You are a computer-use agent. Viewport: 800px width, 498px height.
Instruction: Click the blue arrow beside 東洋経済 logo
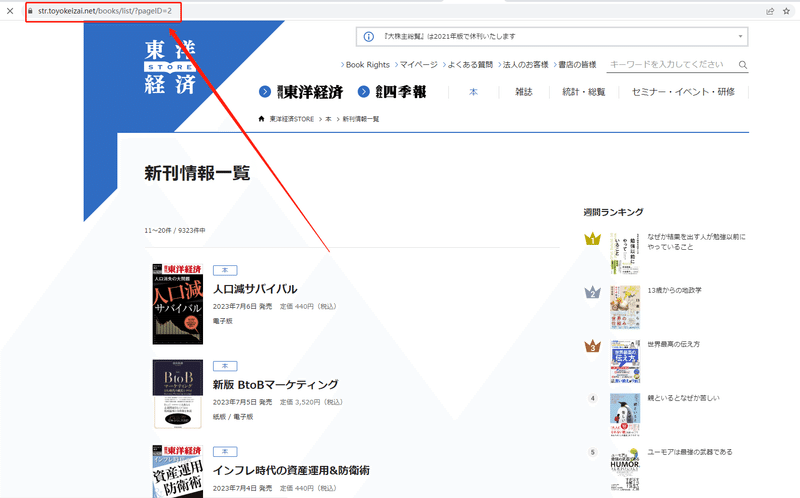click(x=265, y=92)
